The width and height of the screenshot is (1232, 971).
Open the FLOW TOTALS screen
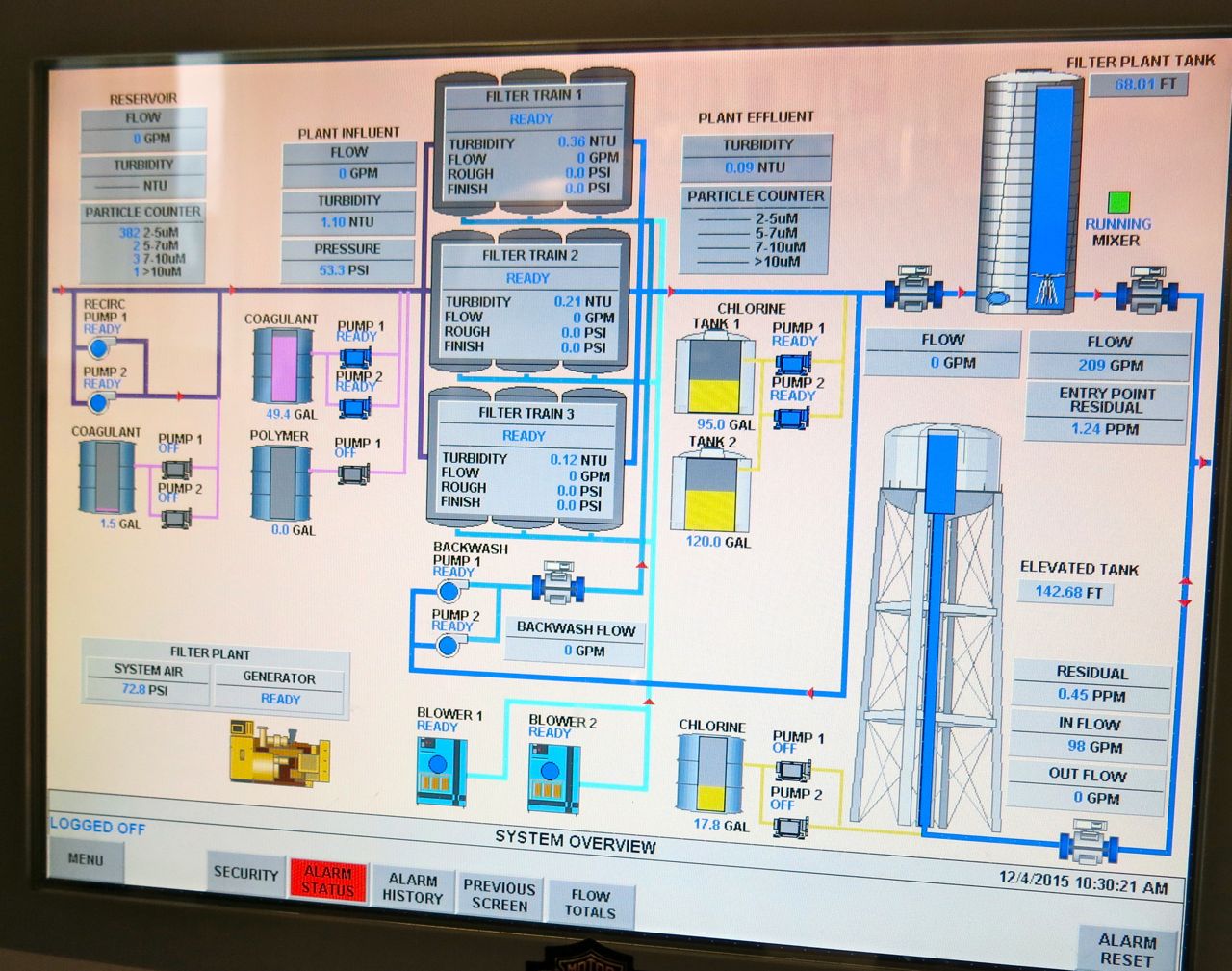pos(591,900)
